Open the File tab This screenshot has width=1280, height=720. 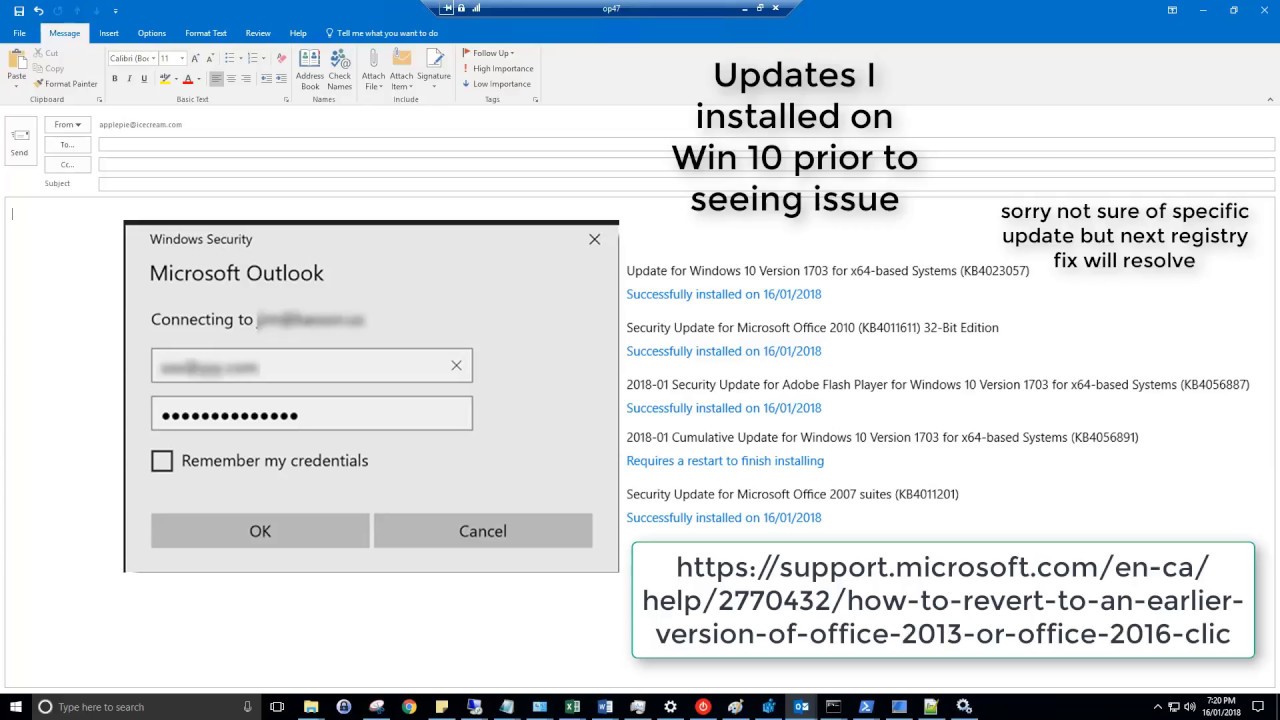pos(19,33)
